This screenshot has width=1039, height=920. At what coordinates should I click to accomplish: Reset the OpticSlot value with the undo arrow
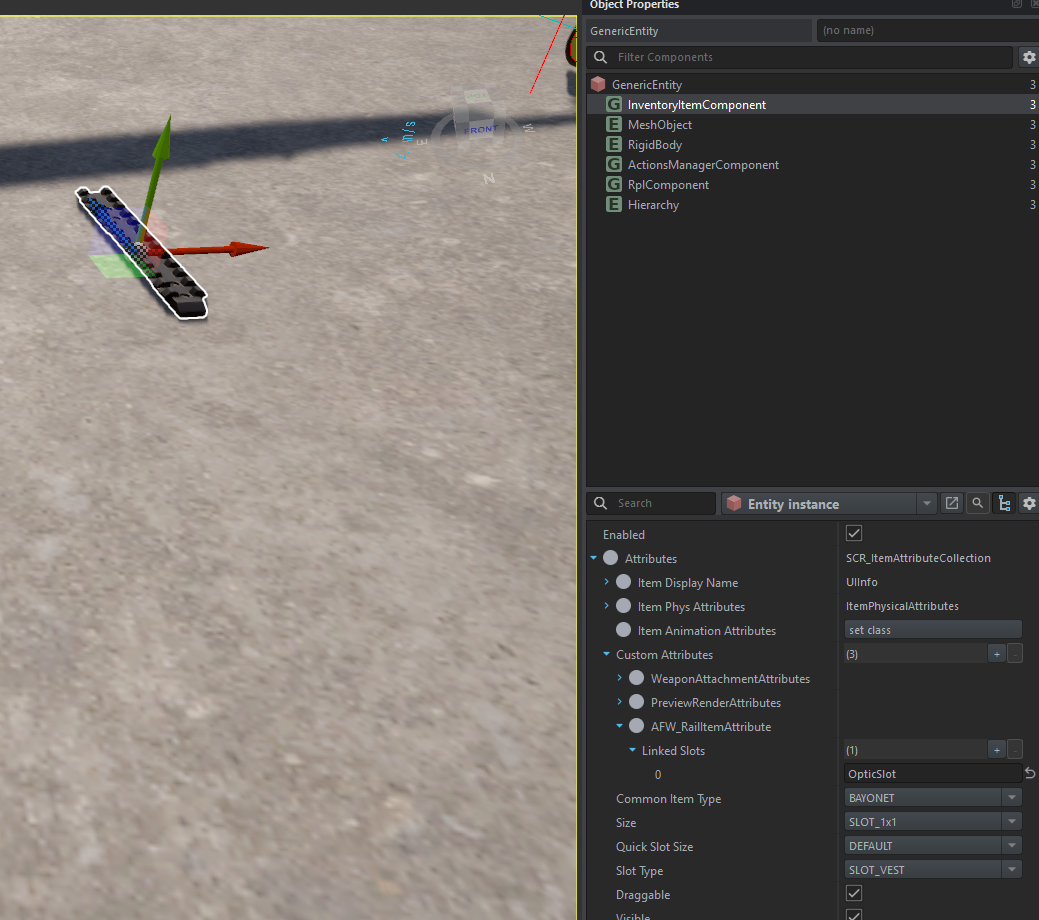point(1030,774)
